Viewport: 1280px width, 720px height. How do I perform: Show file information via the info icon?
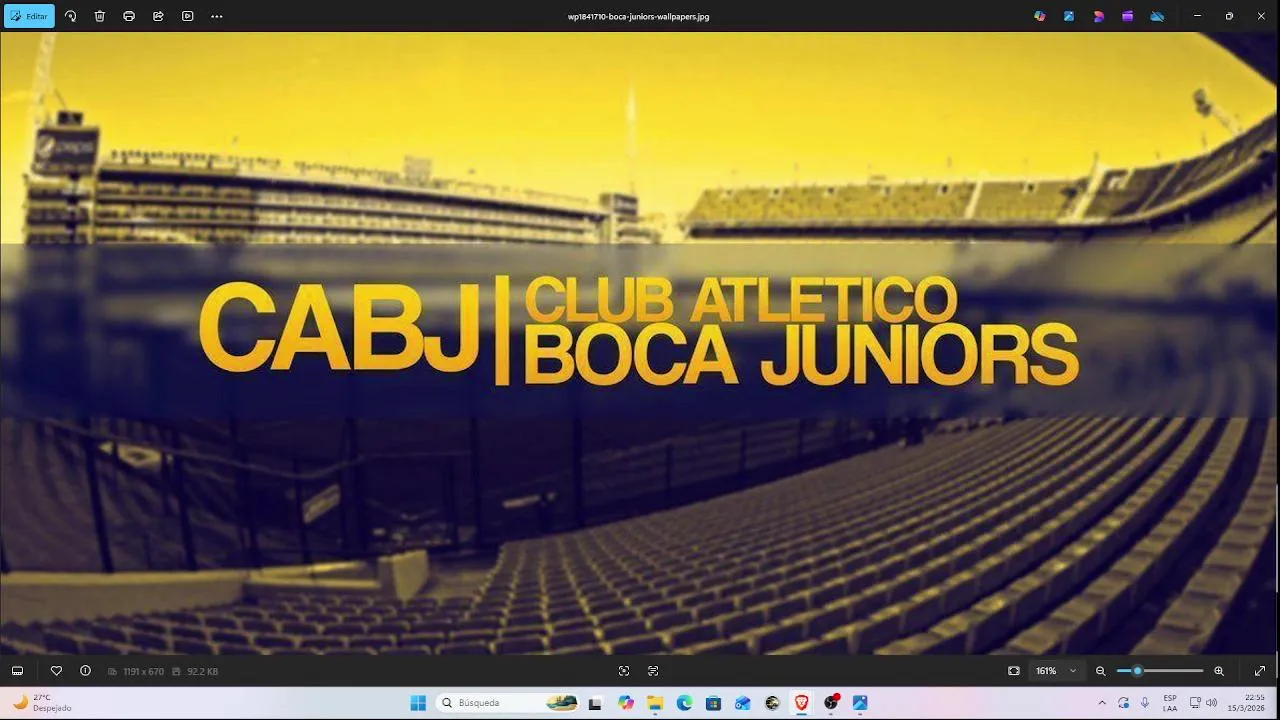click(85, 671)
